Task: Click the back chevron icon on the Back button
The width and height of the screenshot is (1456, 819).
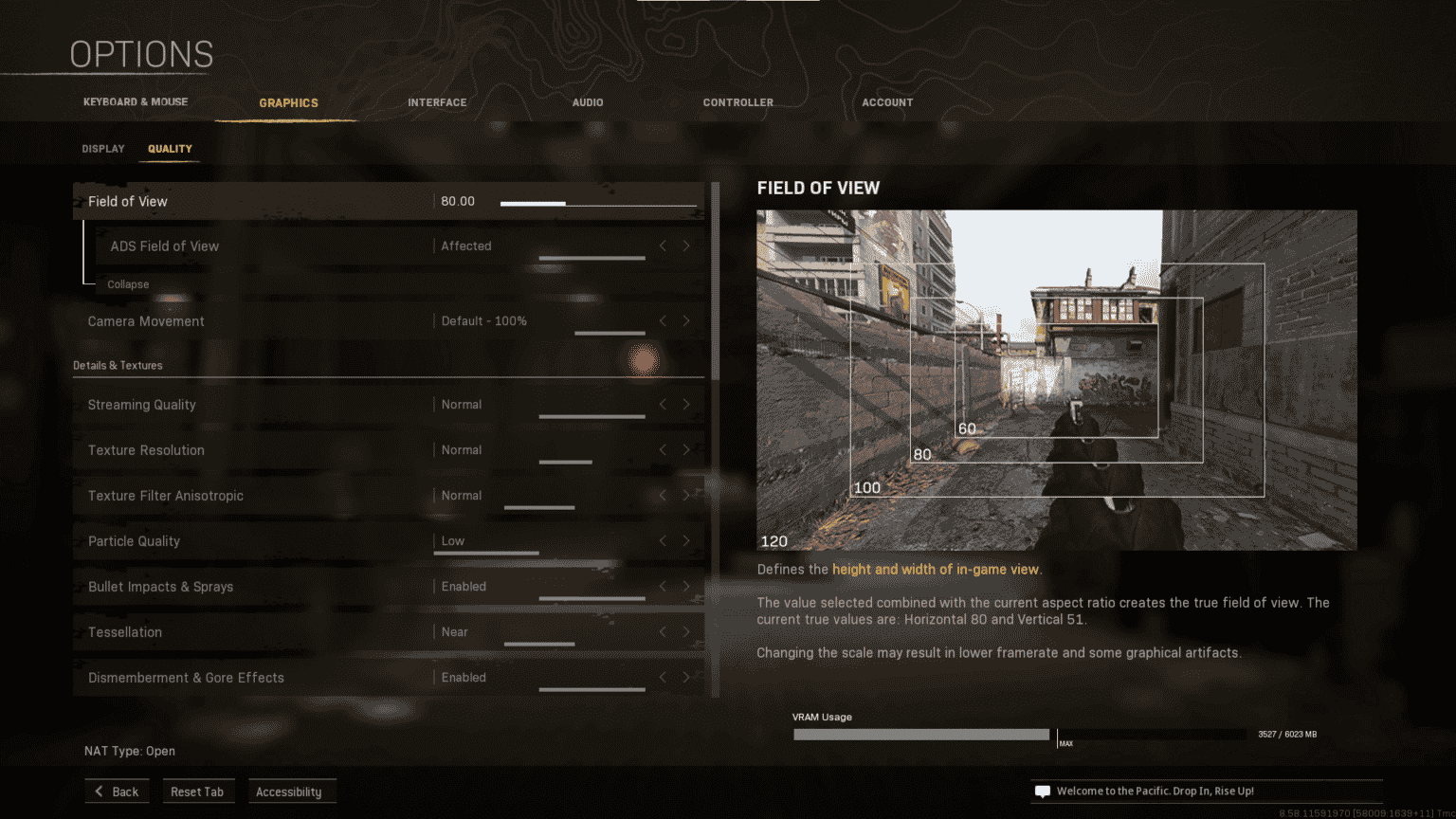Action: click(98, 790)
